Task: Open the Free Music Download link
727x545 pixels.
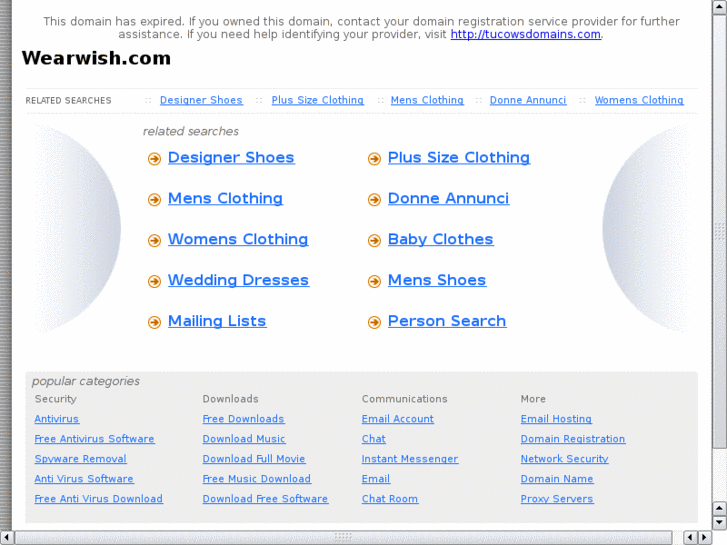Action: (257, 479)
